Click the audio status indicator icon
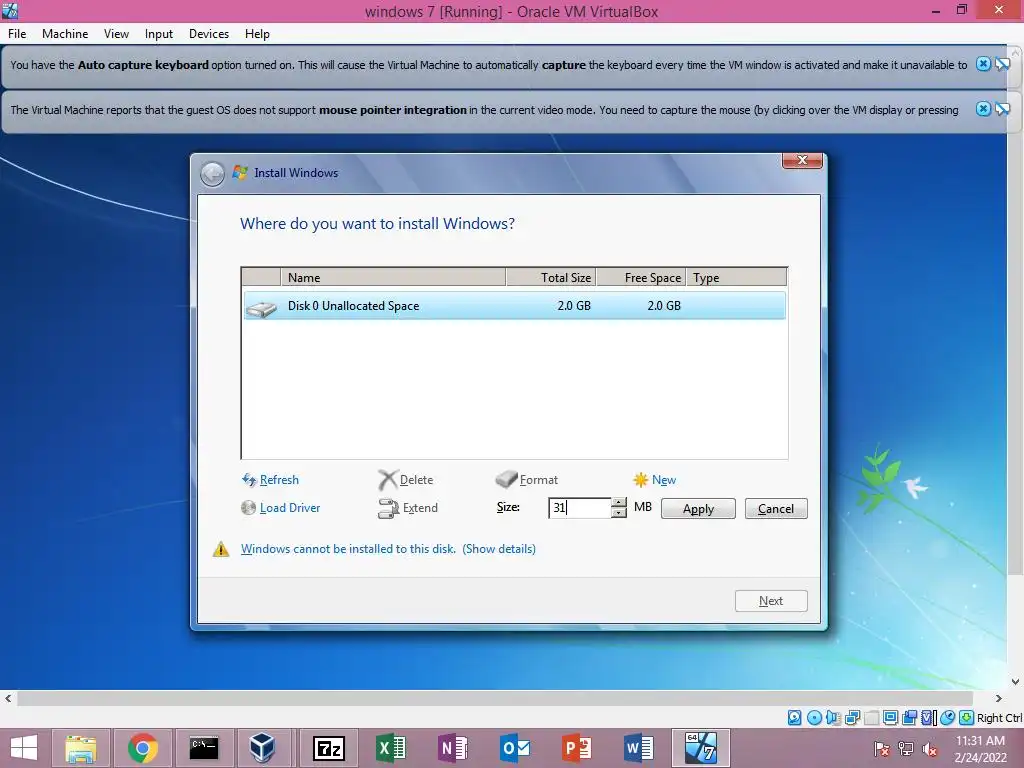1024x768 pixels. pos(833,718)
